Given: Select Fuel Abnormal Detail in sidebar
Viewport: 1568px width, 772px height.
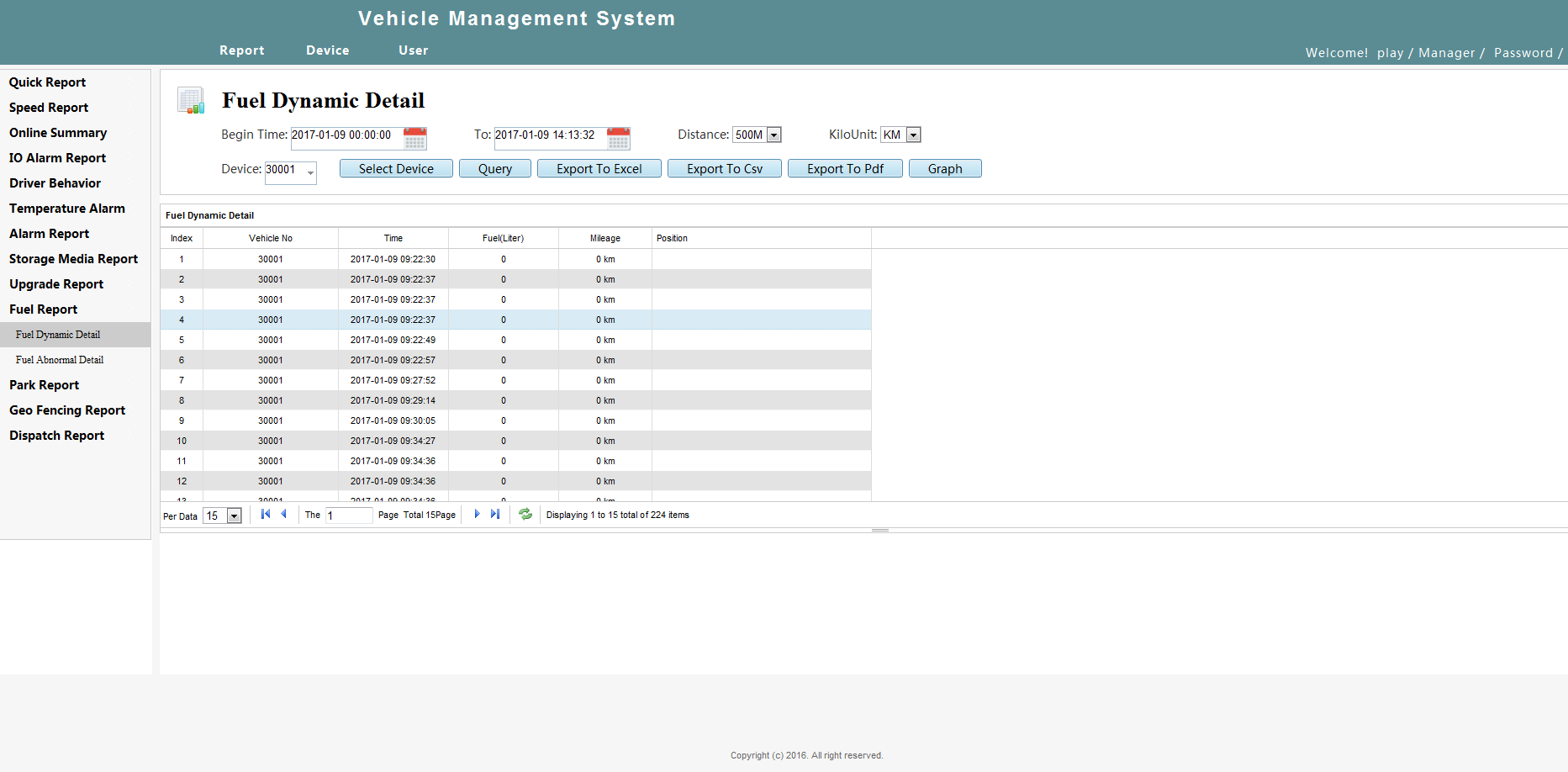Looking at the screenshot, I should [x=60, y=360].
